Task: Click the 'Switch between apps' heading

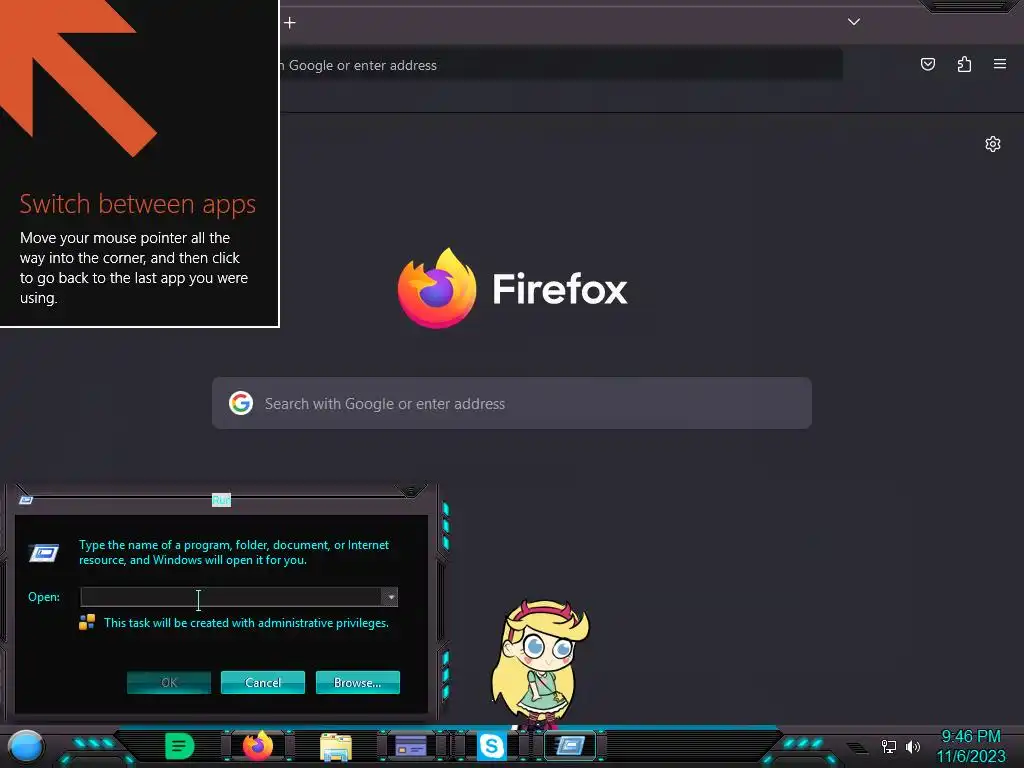Action: pyautogui.click(x=138, y=204)
